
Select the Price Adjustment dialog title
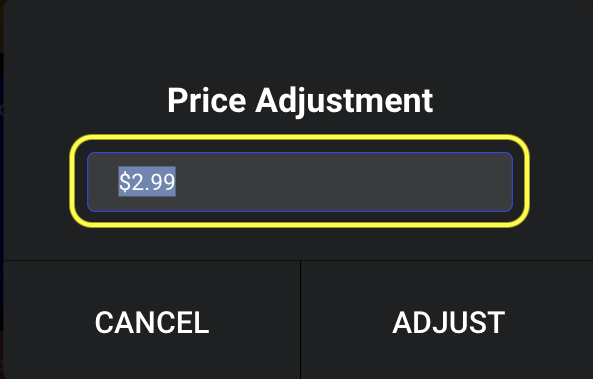(300, 101)
